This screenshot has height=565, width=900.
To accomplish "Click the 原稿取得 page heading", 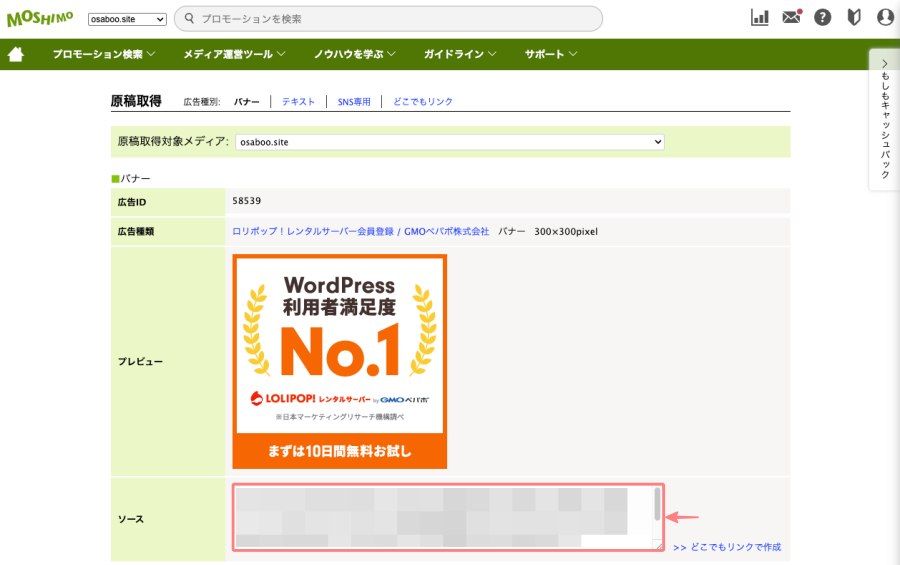I will (136, 101).
